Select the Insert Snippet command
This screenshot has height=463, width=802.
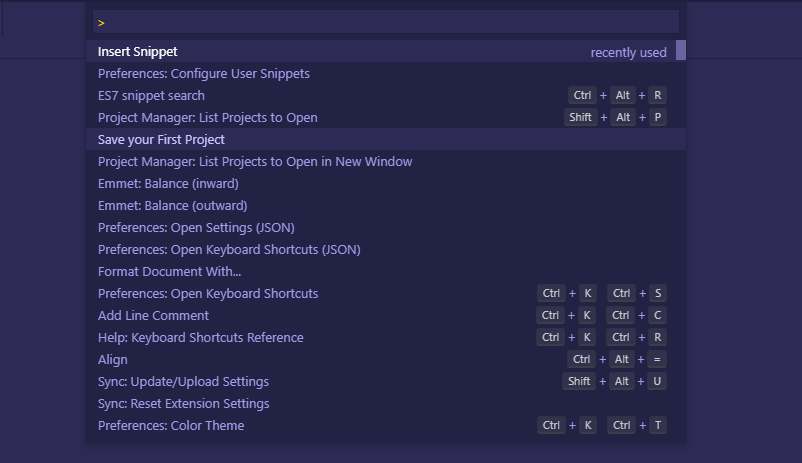138,52
